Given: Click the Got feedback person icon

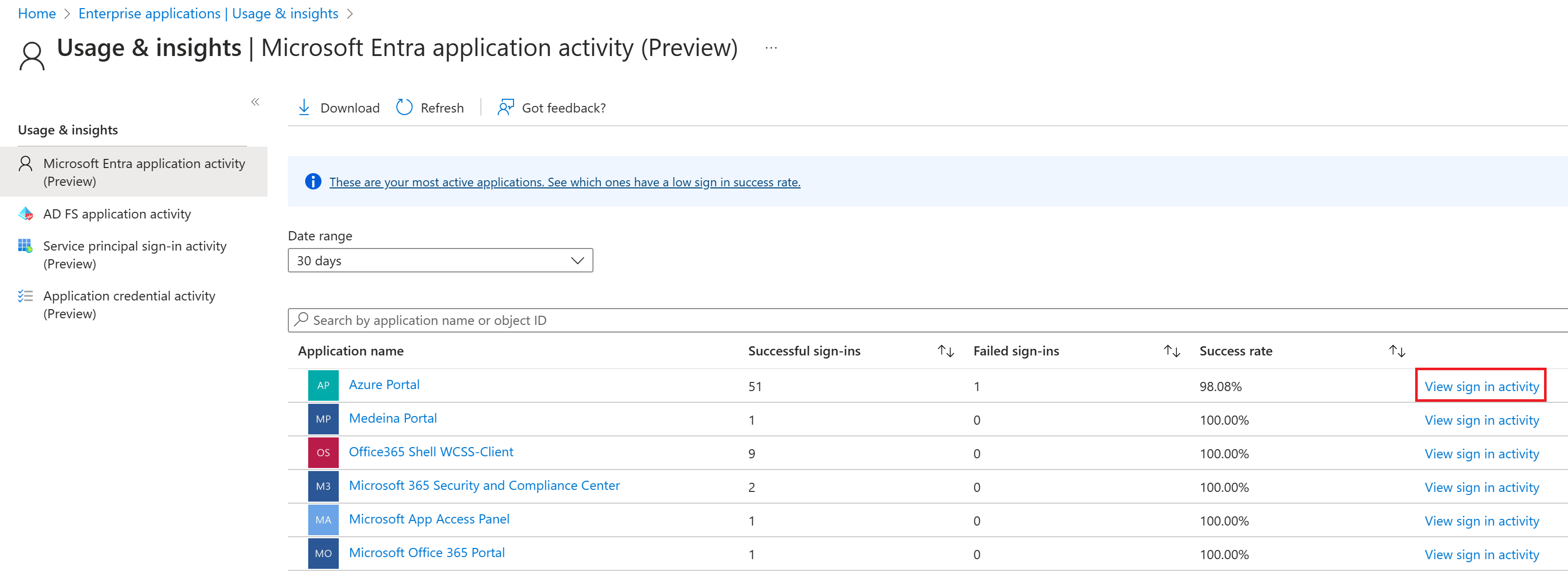Looking at the screenshot, I should pos(505,107).
